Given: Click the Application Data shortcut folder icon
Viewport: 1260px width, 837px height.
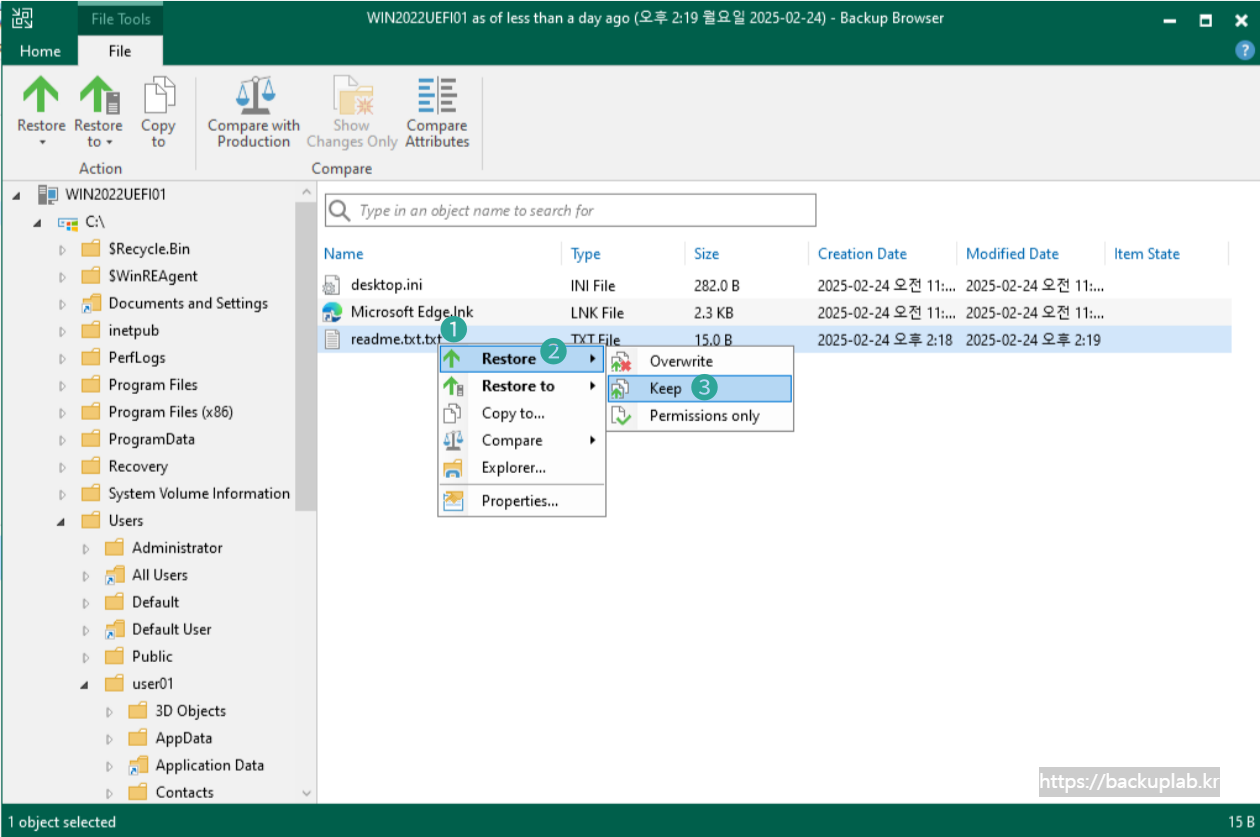Looking at the screenshot, I should point(138,765).
